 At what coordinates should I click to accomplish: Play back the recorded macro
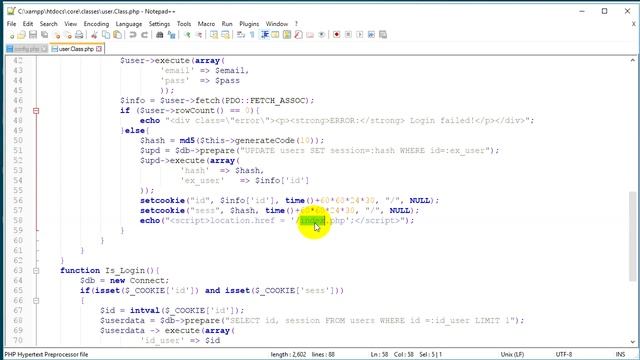coord(360,35)
